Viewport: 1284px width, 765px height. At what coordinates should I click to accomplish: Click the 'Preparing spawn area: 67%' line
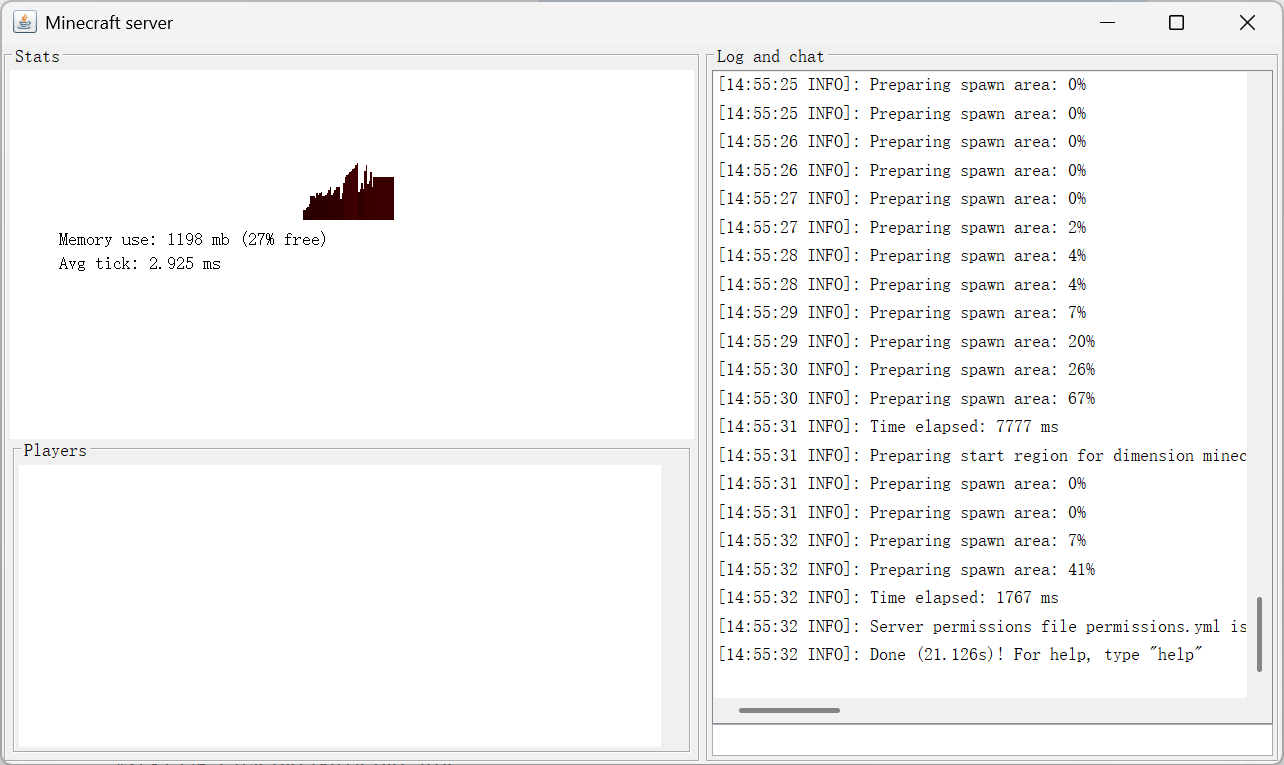[x=906, y=399]
